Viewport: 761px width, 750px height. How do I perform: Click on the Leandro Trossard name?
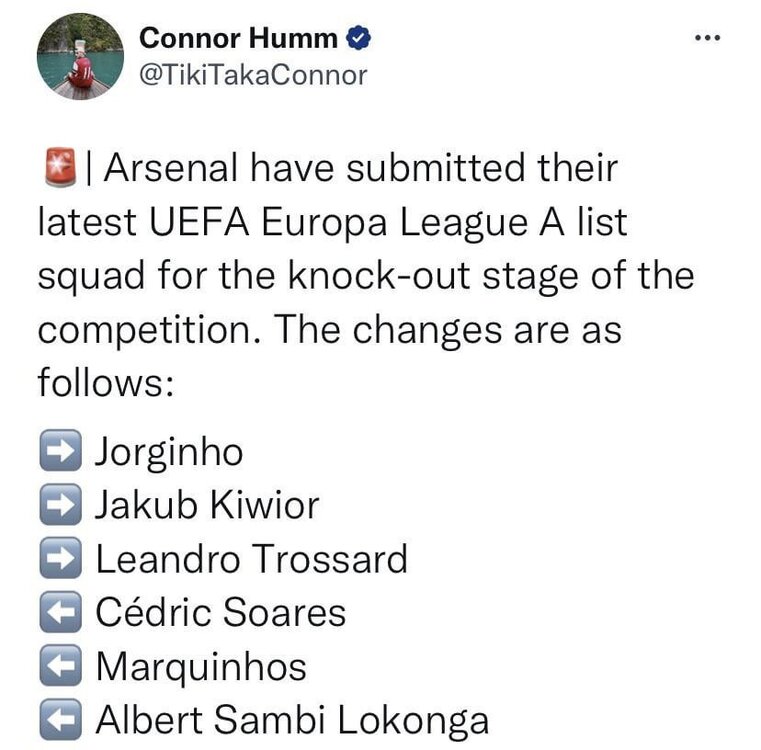point(251,559)
